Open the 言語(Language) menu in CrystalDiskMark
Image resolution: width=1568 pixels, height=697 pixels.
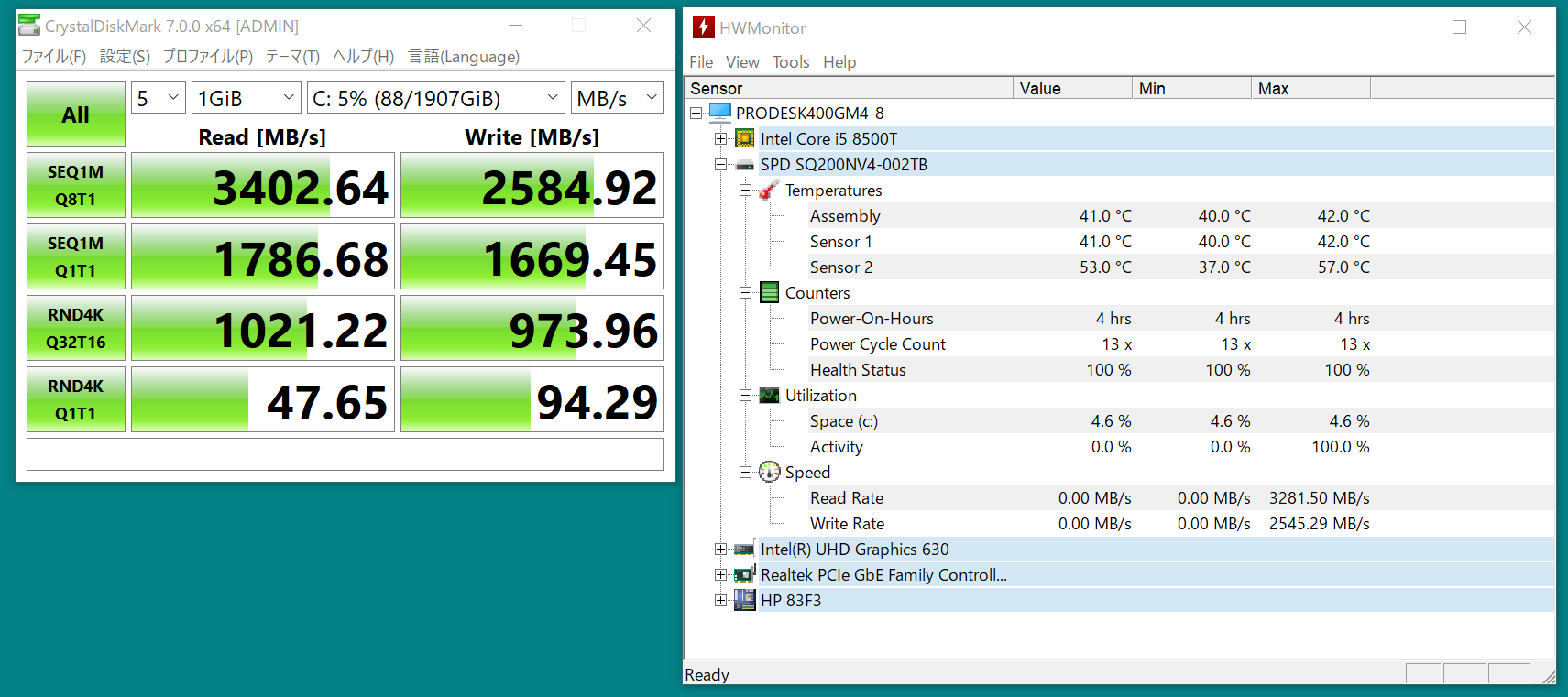click(464, 57)
